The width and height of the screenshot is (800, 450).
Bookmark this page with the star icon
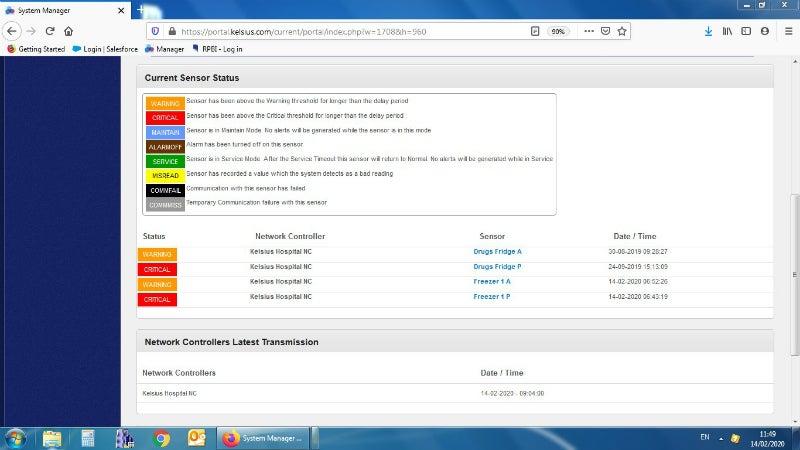tap(623, 31)
